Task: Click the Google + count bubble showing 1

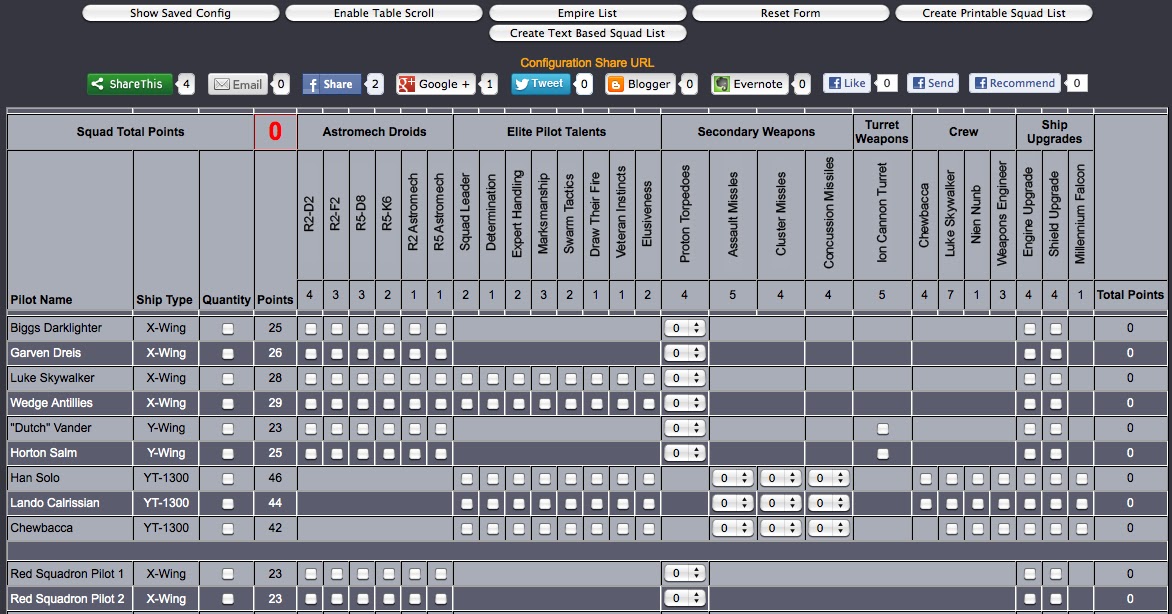Action: coord(489,84)
